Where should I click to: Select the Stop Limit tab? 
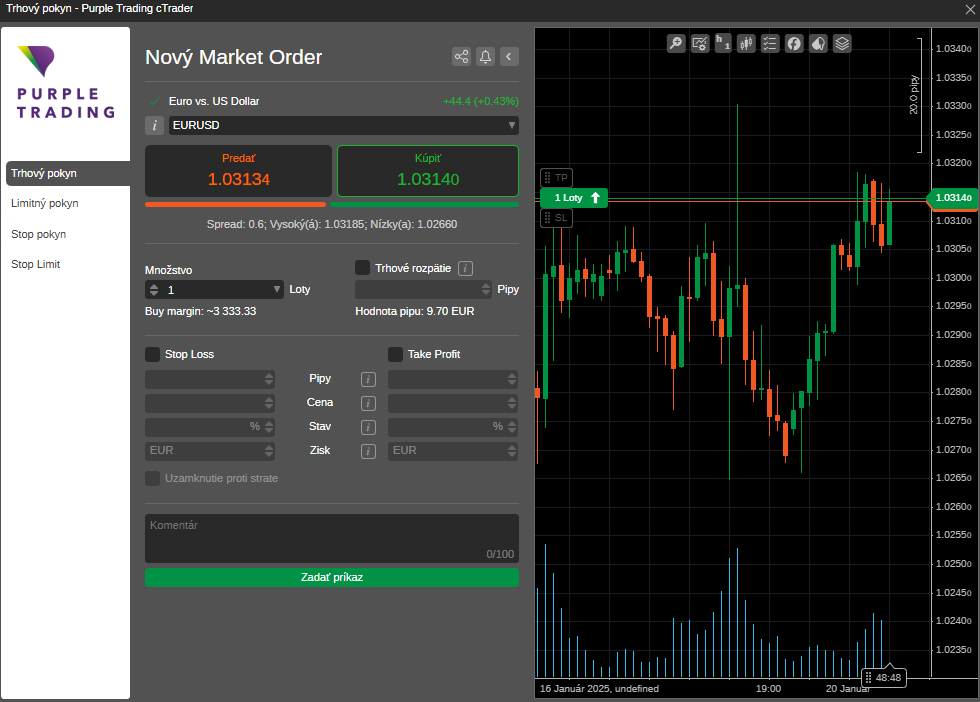(x=36, y=265)
